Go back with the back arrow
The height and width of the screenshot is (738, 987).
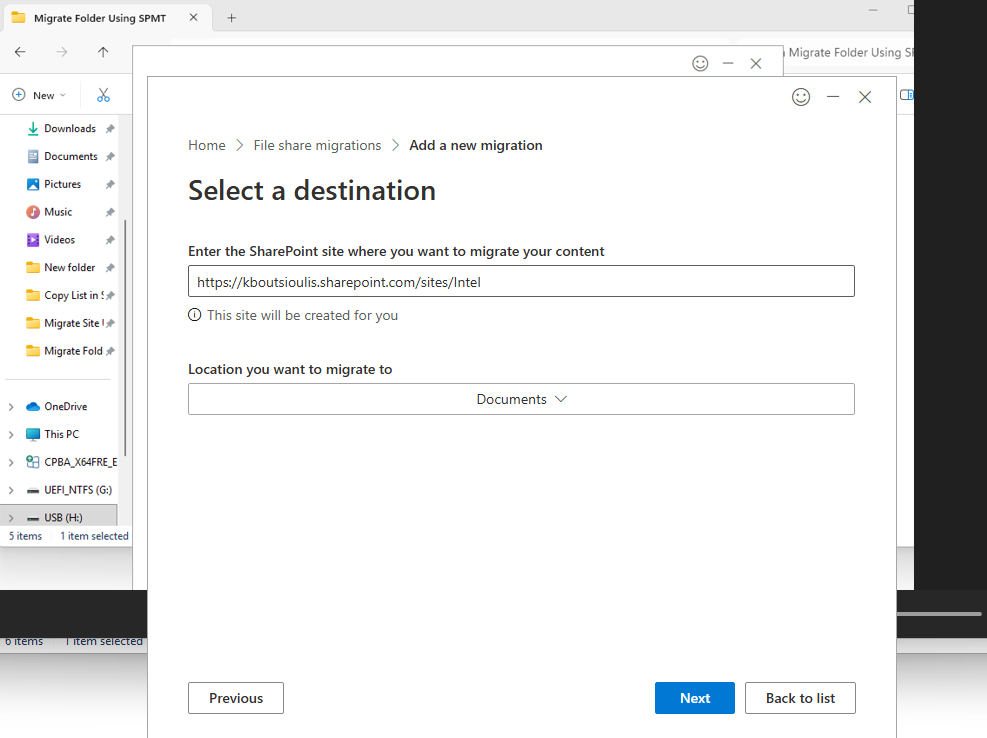(x=20, y=52)
